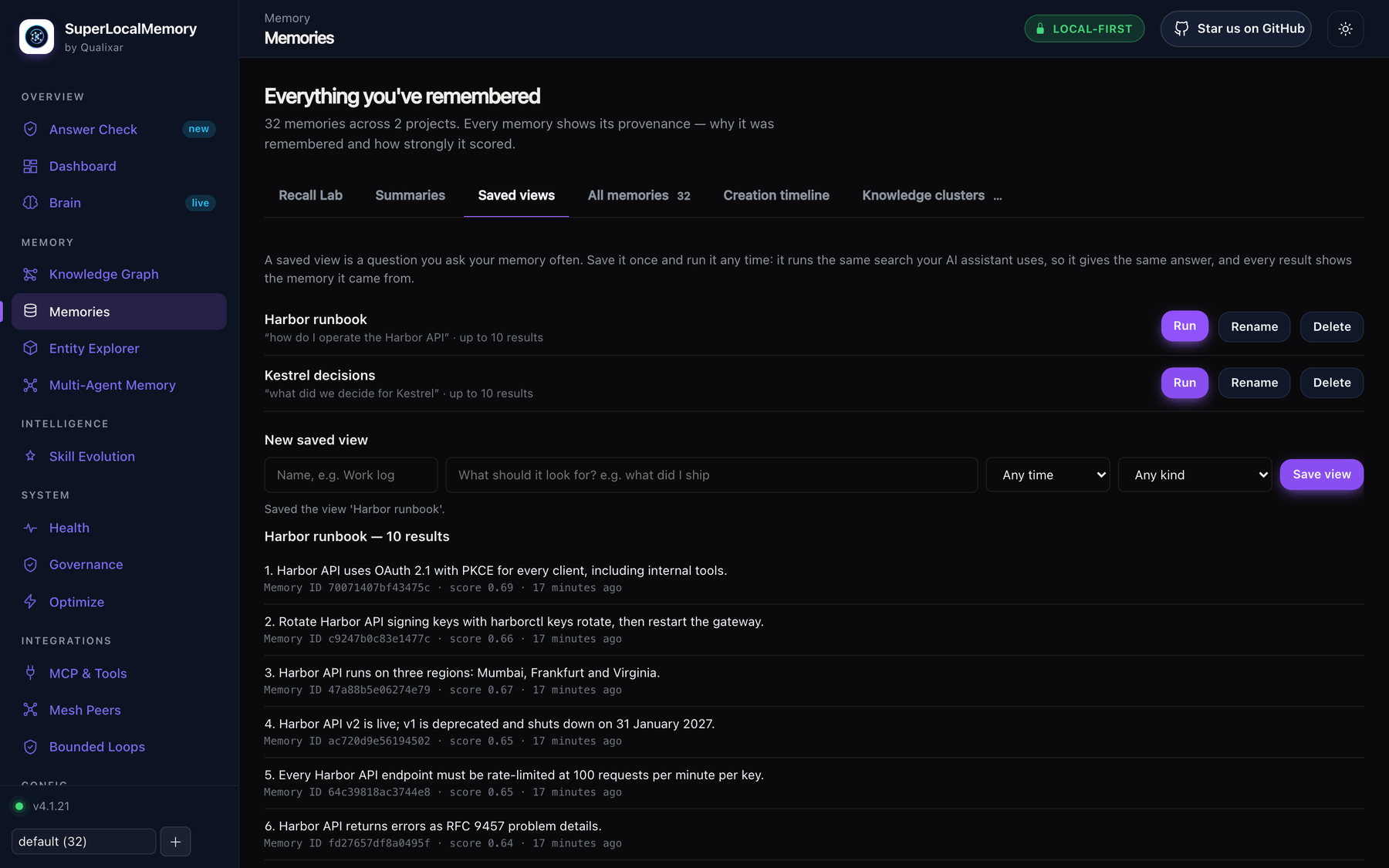Click the add profile plus button
The image size is (1389, 868).
[x=175, y=841]
